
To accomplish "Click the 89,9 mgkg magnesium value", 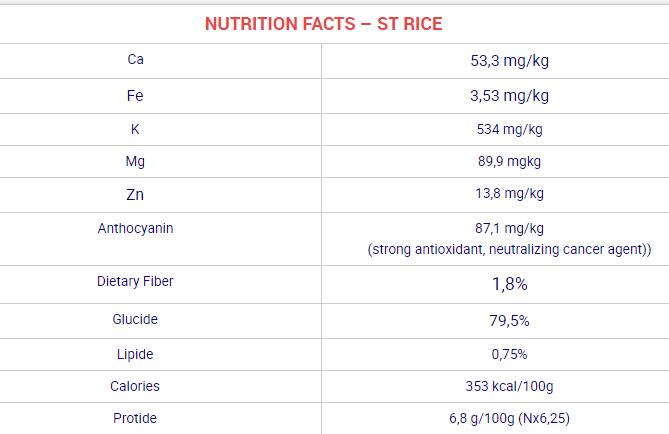I will [509, 161].
